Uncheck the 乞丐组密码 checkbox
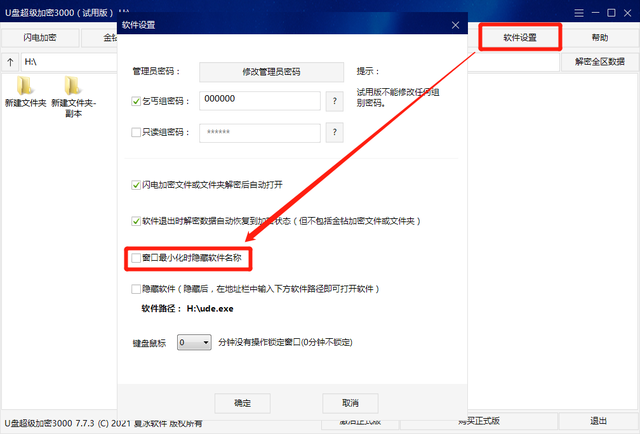The width and height of the screenshot is (640, 434). point(136,101)
